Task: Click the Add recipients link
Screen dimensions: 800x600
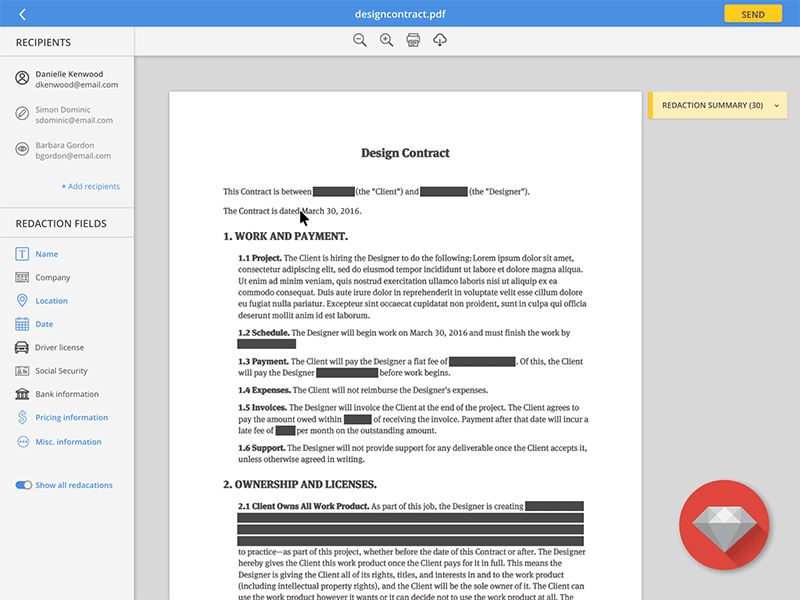Action: pos(92,186)
